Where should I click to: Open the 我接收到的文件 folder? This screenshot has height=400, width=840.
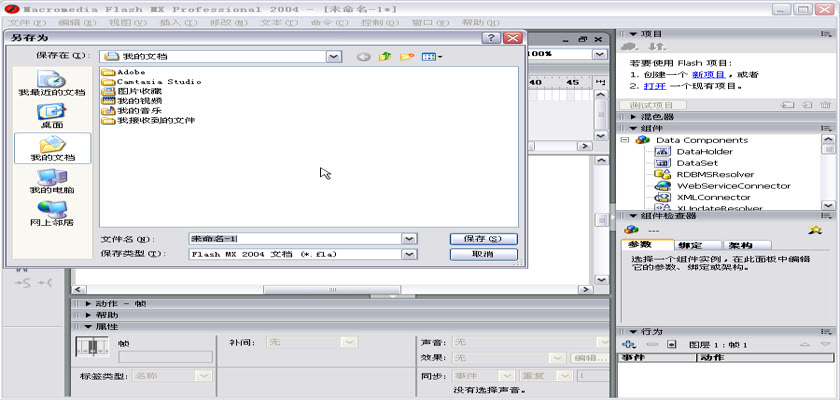coord(148,120)
